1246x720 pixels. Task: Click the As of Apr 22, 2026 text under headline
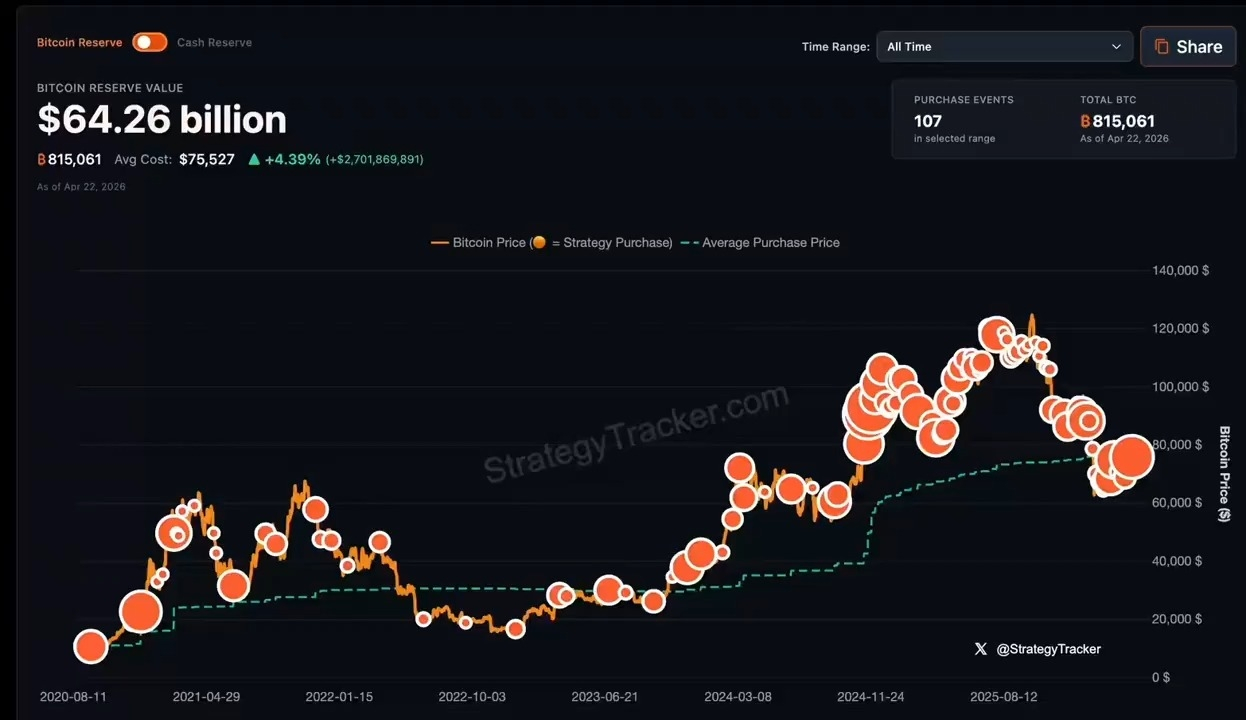pos(81,187)
